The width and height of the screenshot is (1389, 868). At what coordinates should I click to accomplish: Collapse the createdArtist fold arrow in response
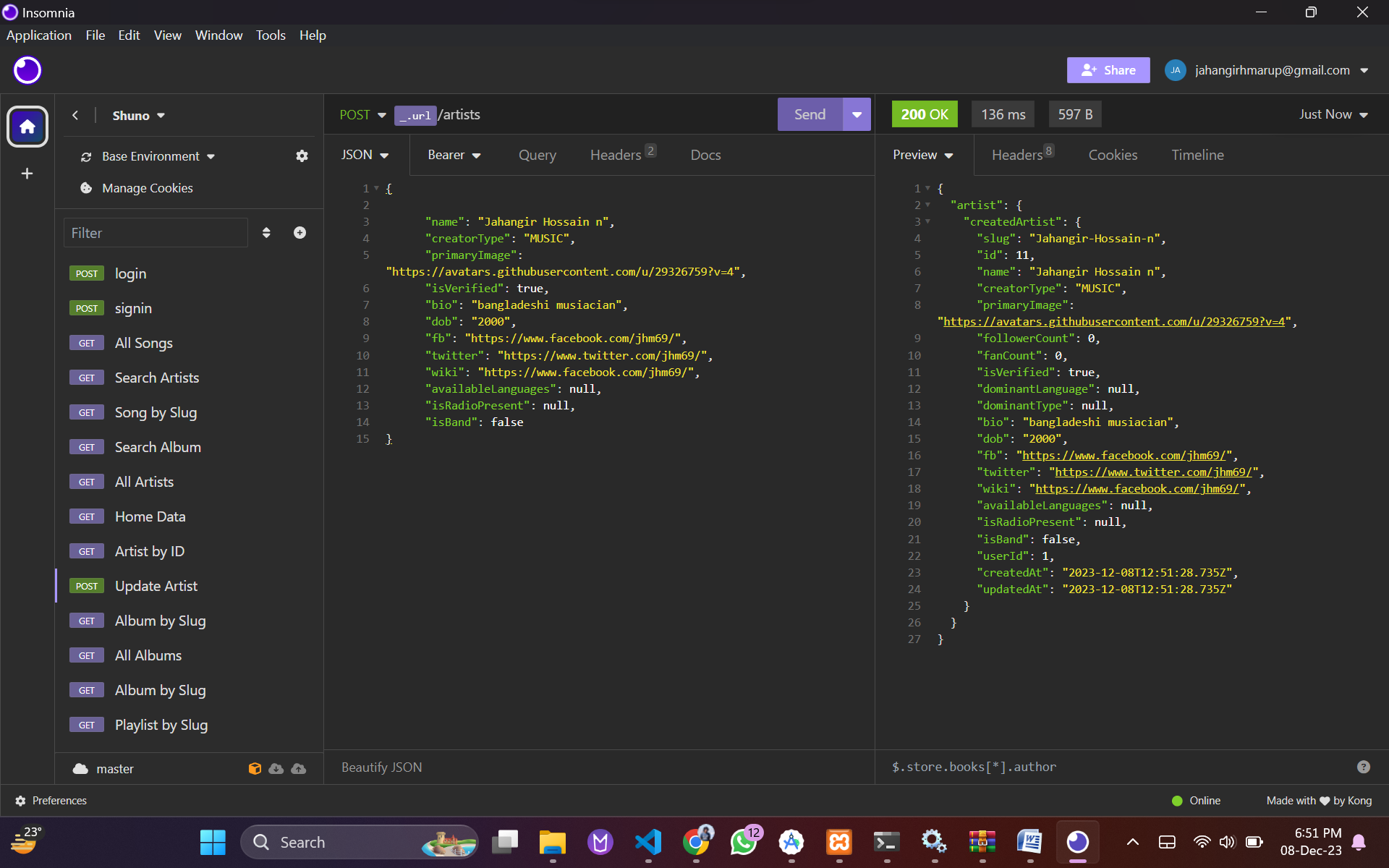(928, 222)
